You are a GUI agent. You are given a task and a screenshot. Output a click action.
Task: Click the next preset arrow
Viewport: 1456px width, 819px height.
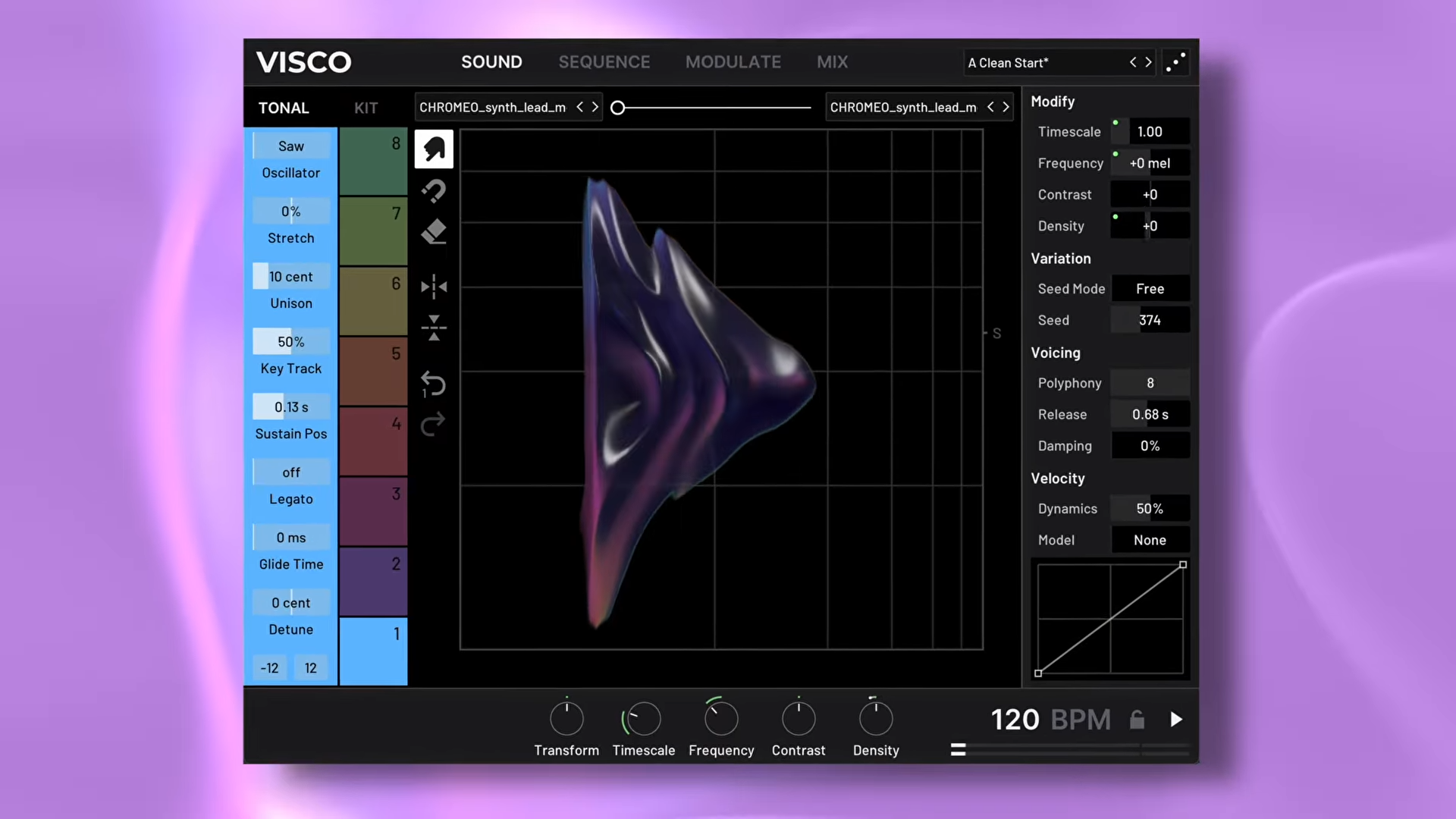[x=1147, y=62]
